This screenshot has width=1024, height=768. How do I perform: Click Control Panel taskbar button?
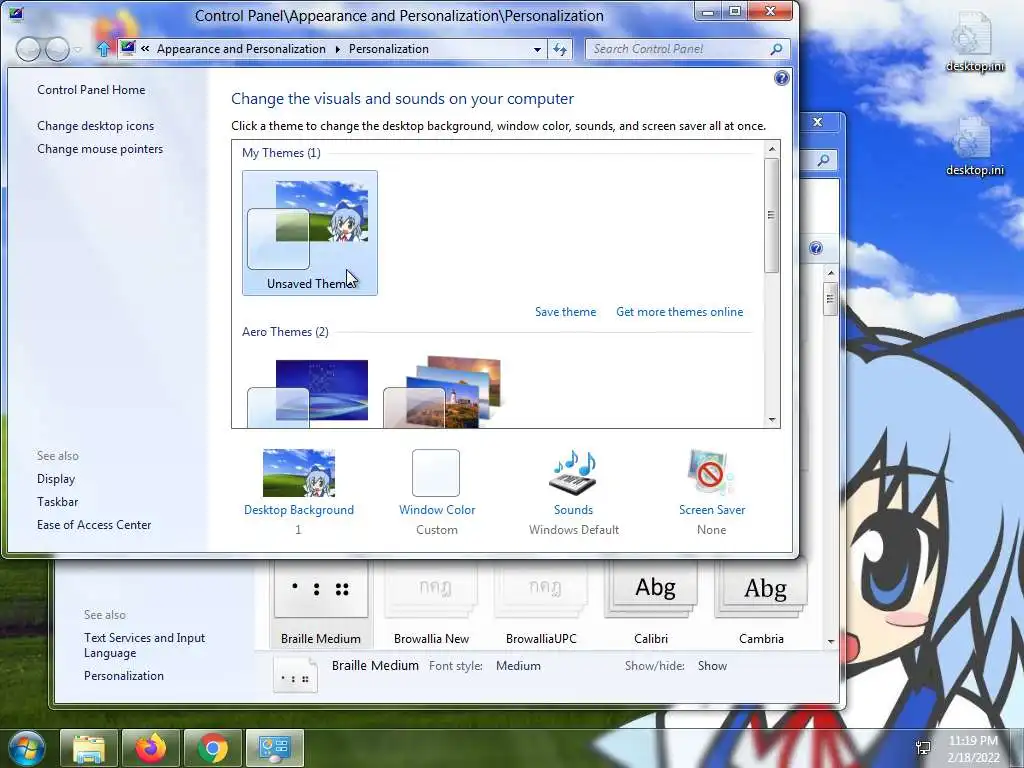coord(274,748)
